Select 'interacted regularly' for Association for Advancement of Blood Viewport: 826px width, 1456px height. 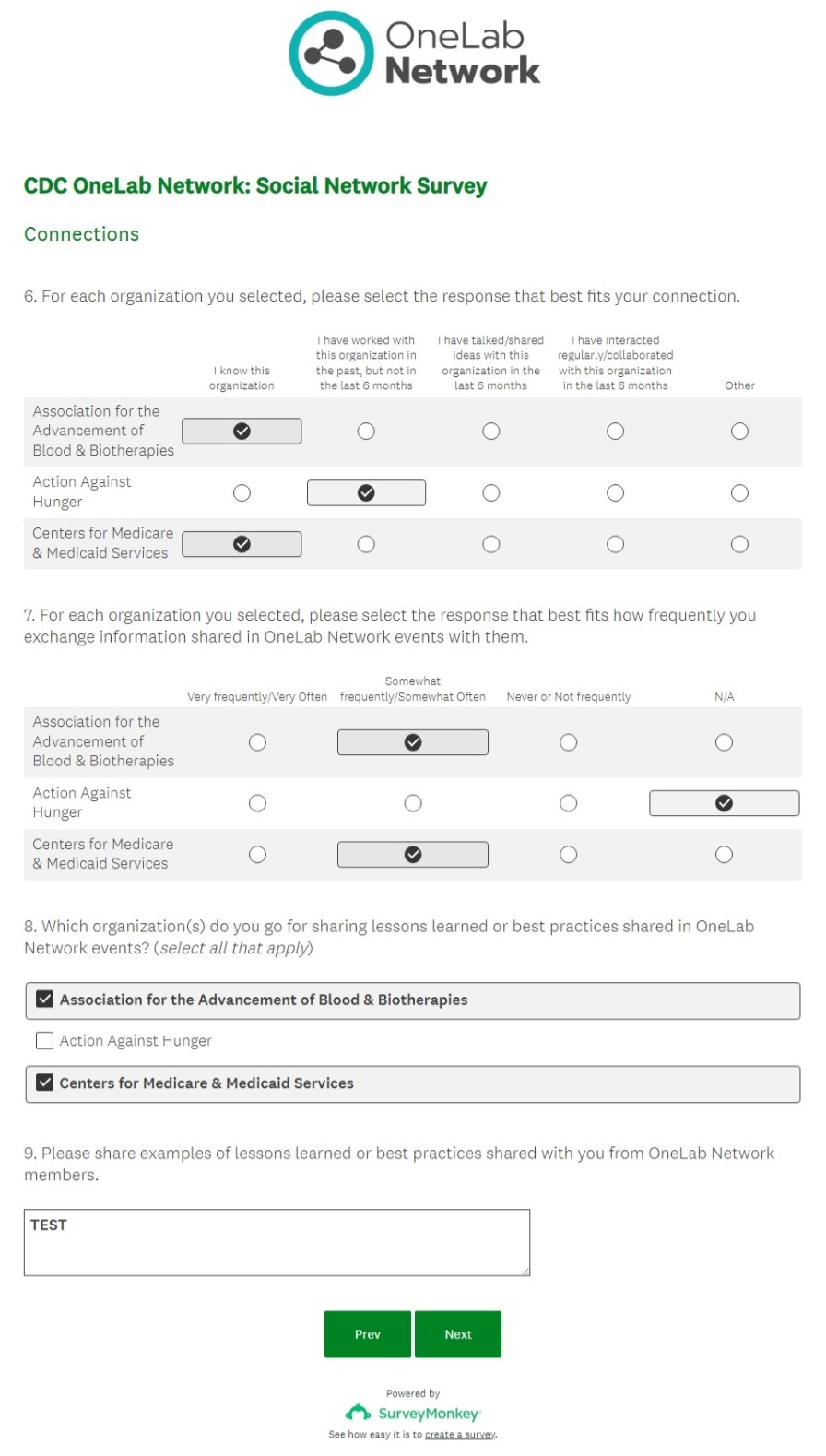click(x=615, y=432)
